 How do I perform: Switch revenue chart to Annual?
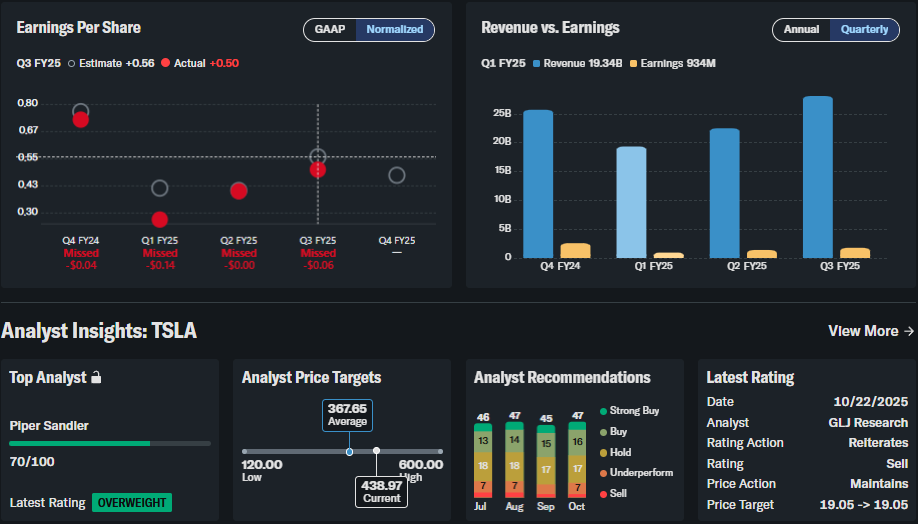coord(801,30)
